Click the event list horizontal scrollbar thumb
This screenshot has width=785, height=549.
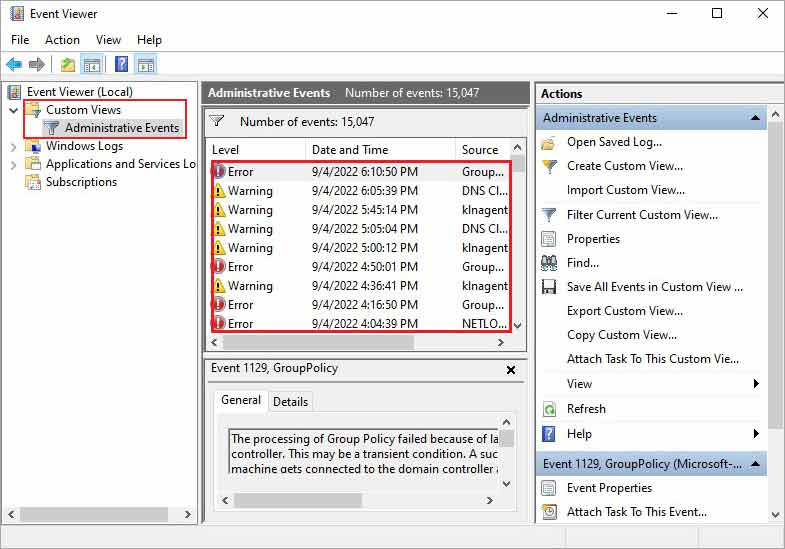point(318,343)
